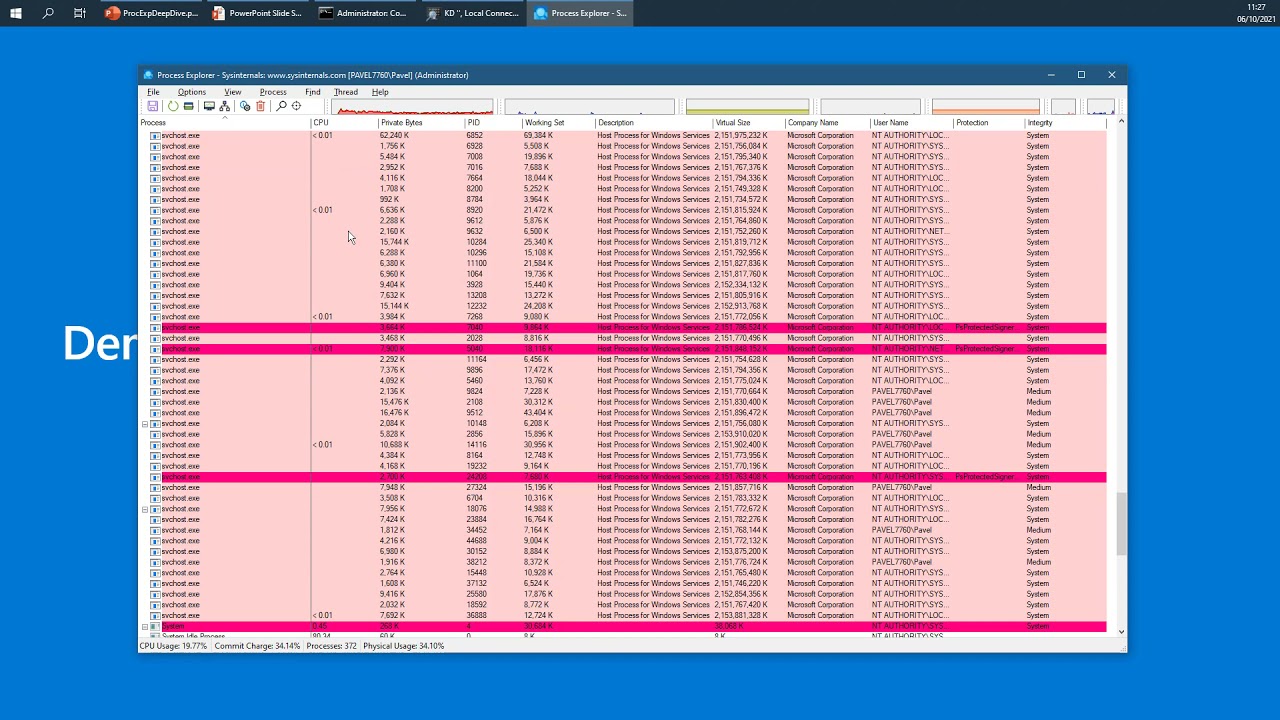Switch to PowerPoint Slide Show taskbar item
The image size is (1280, 720).
coord(257,13)
